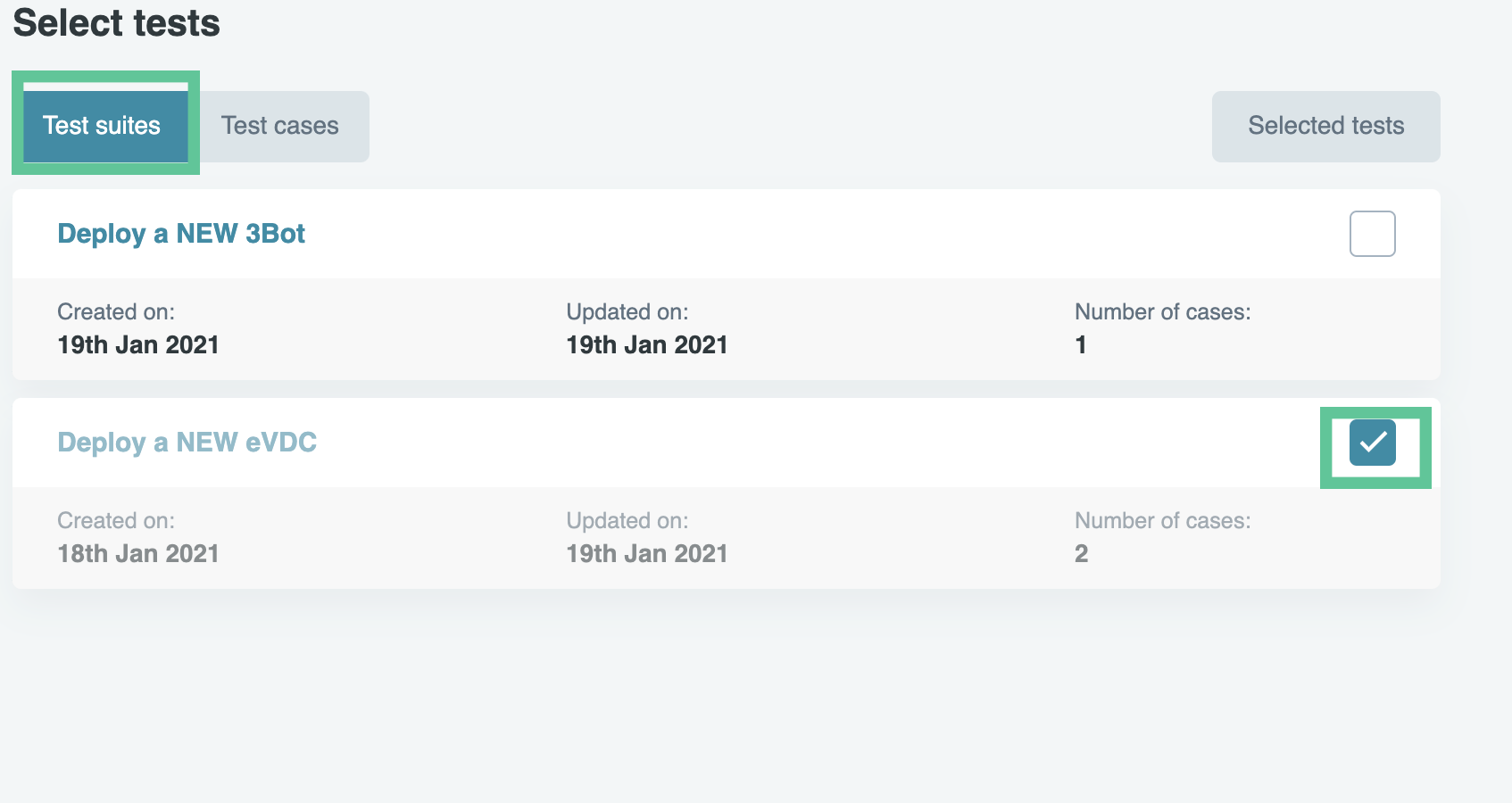
Task: Click the Select tests heading
Action: click(x=117, y=23)
